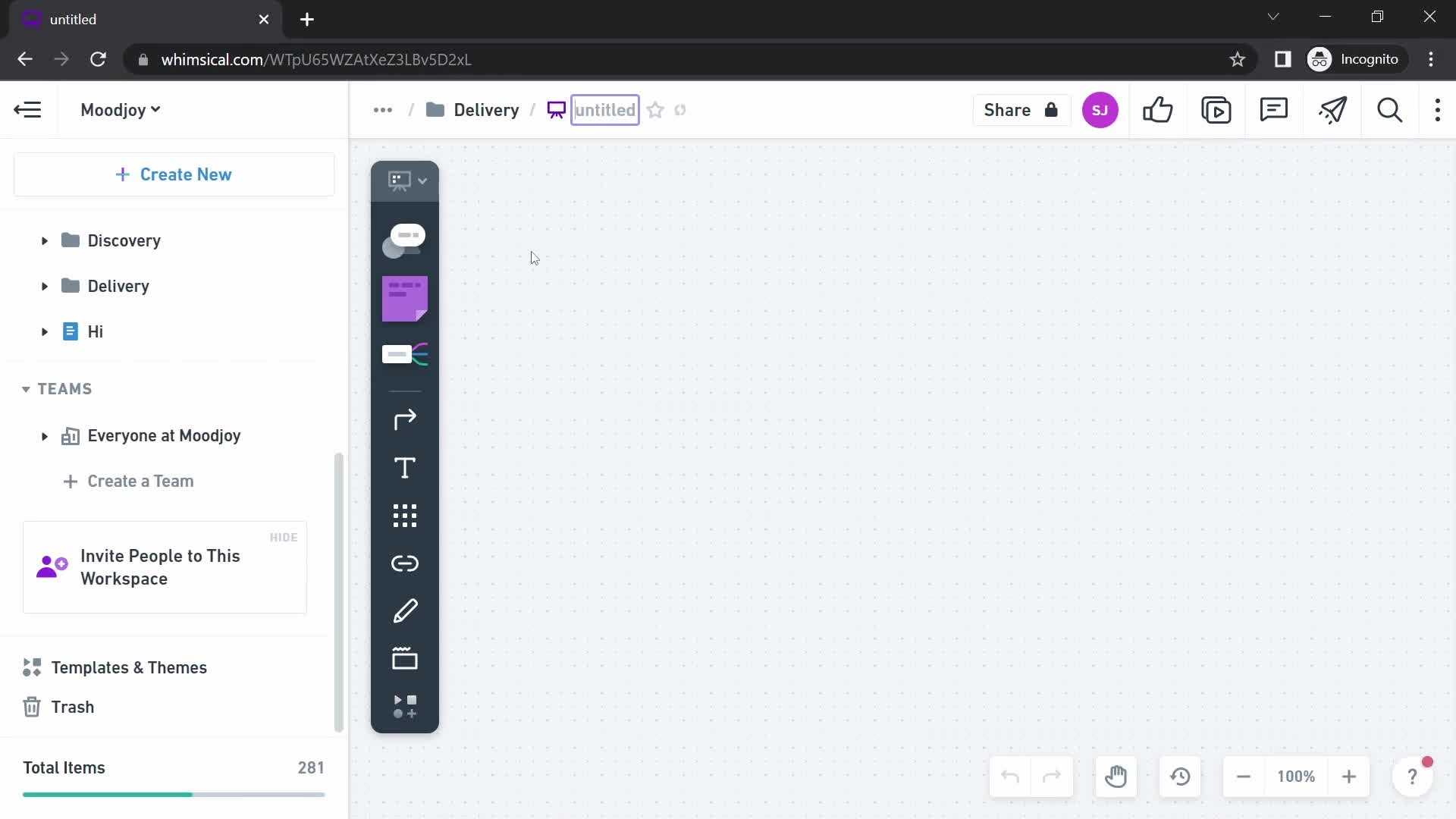
Task: Expand the Everyone at Moodjoy team
Action: click(44, 435)
